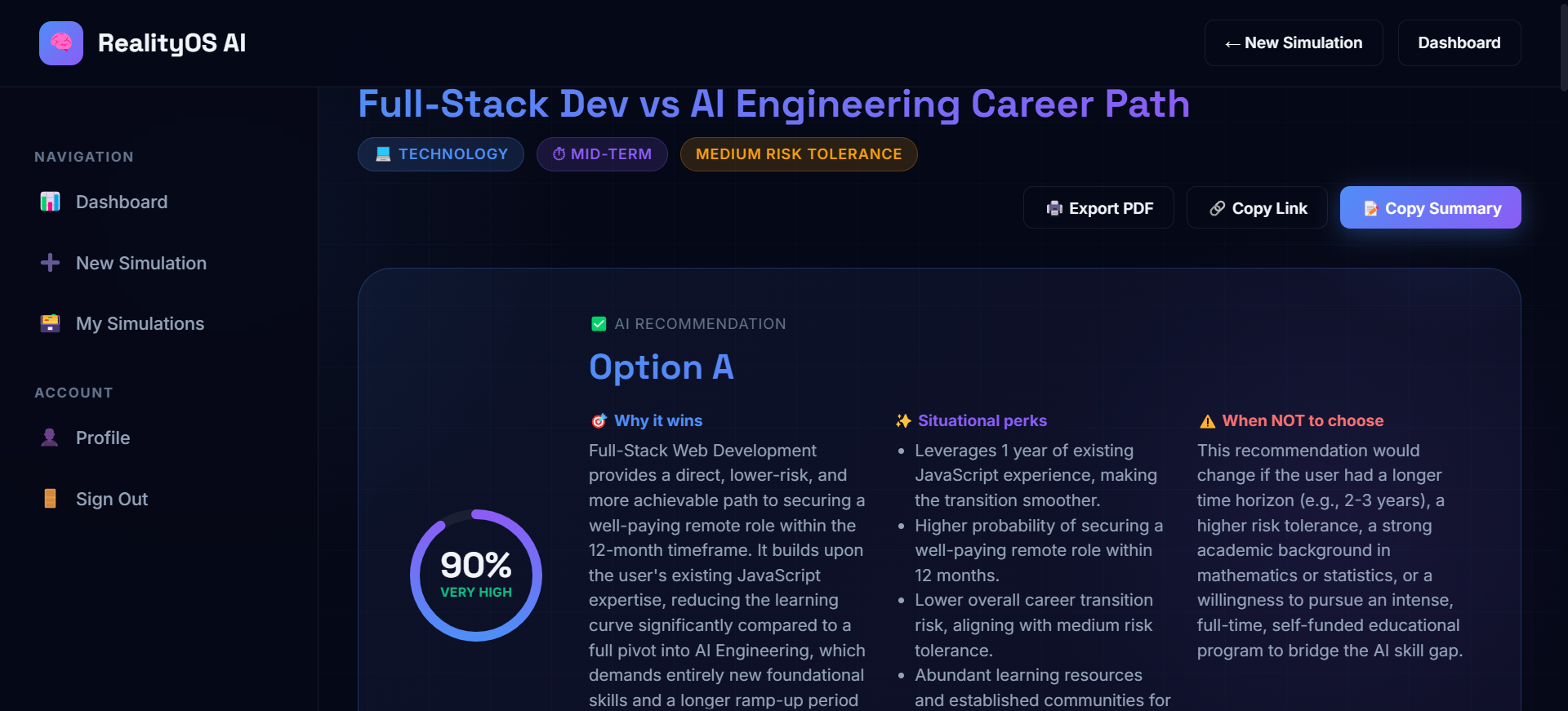Click the laptop icon in TECHNOLOGY tag
This screenshot has height=711, width=1568.
click(383, 154)
